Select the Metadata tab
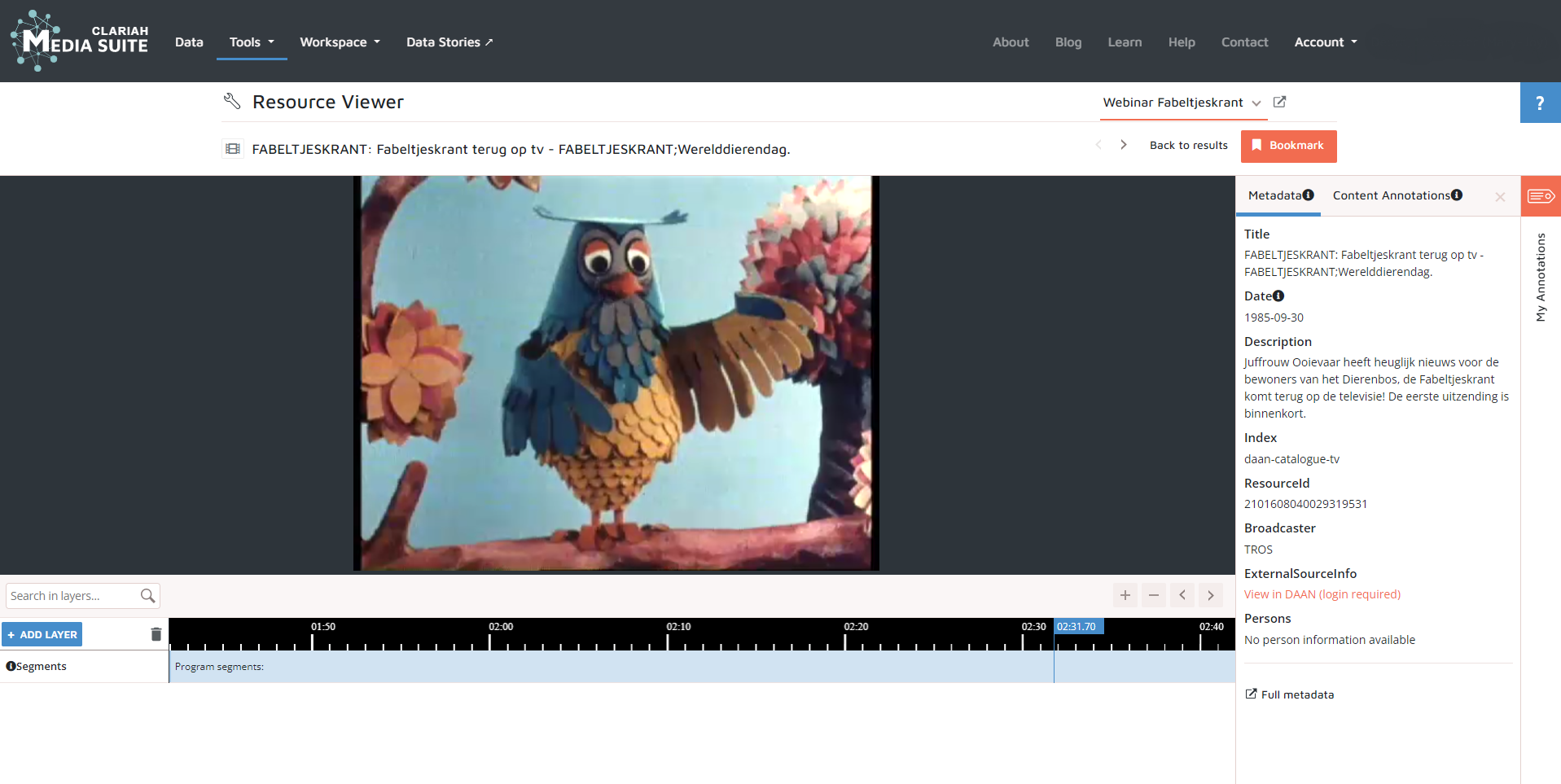1561x784 pixels. click(1279, 195)
